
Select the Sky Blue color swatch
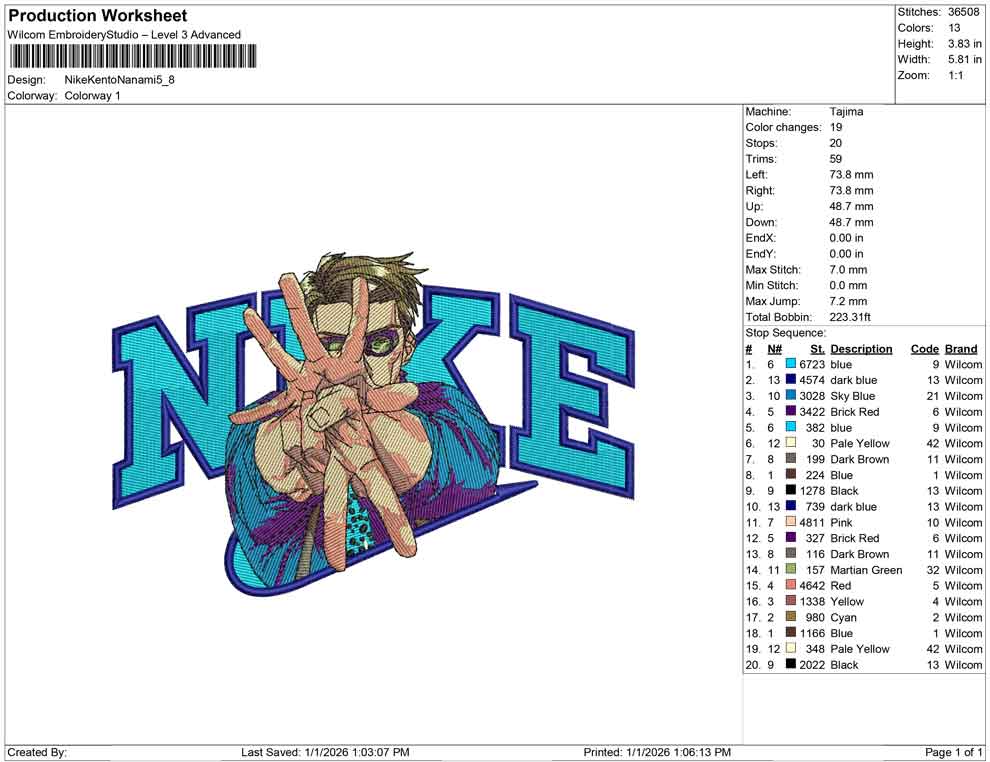click(x=790, y=396)
